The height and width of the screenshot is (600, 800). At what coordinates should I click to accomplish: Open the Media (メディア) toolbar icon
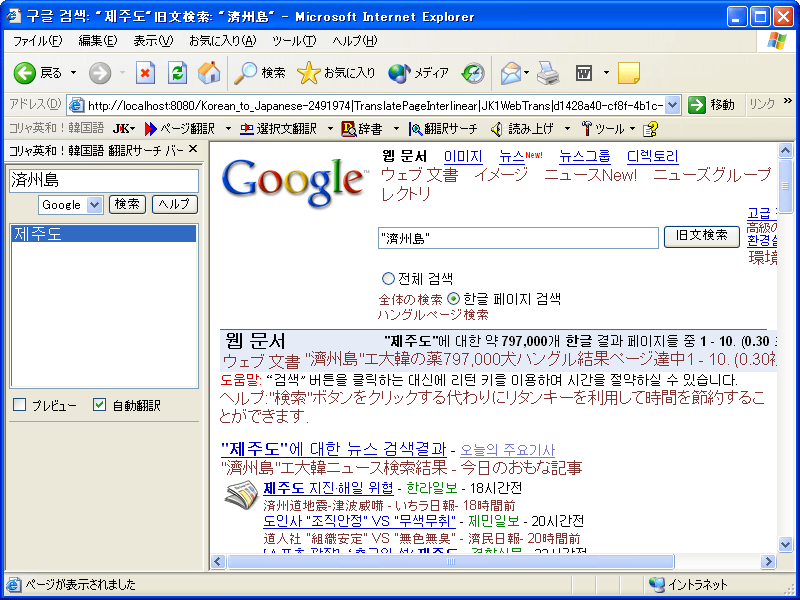(399, 73)
